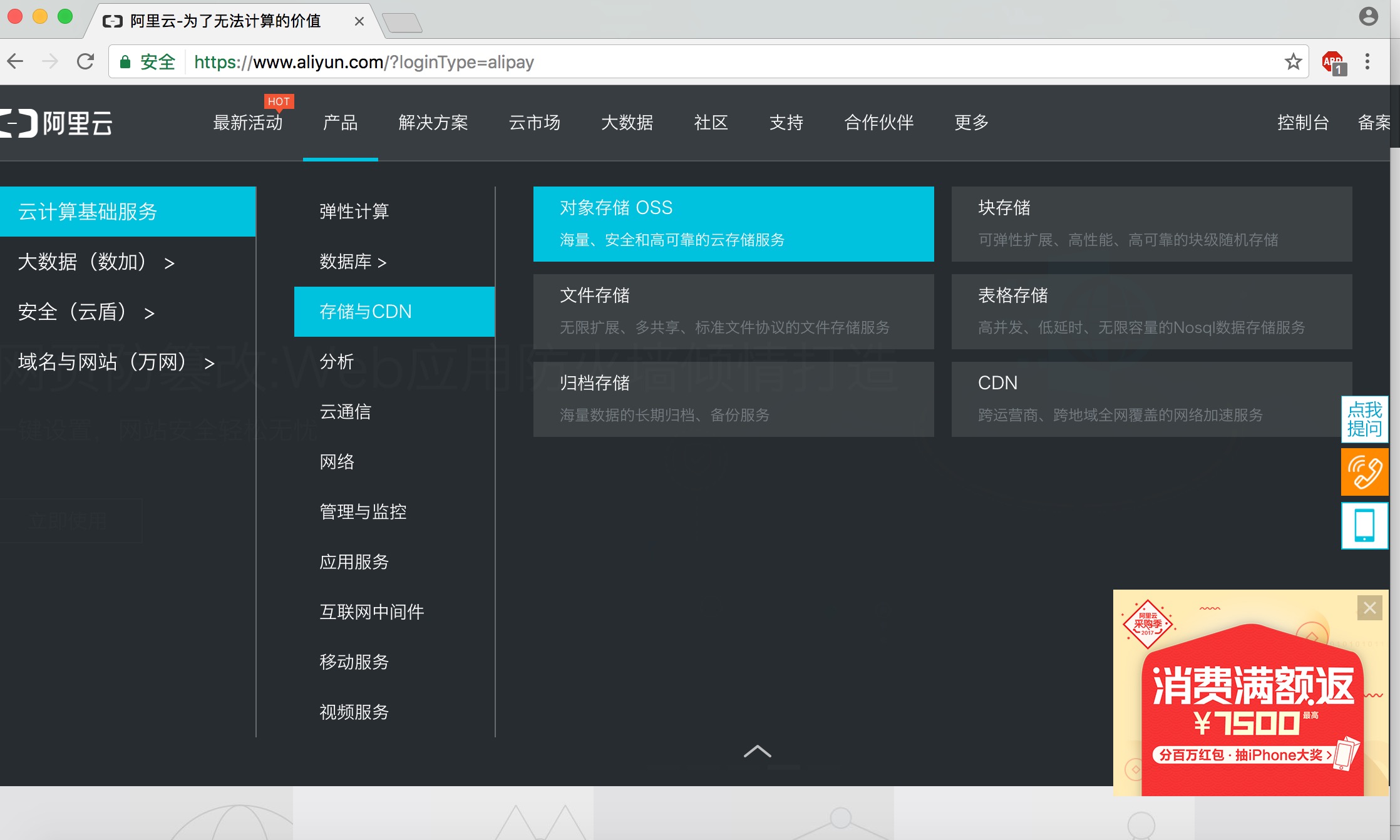1400x840 pixels.
Task: Go back with the browser back arrow
Action: (16, 61)
